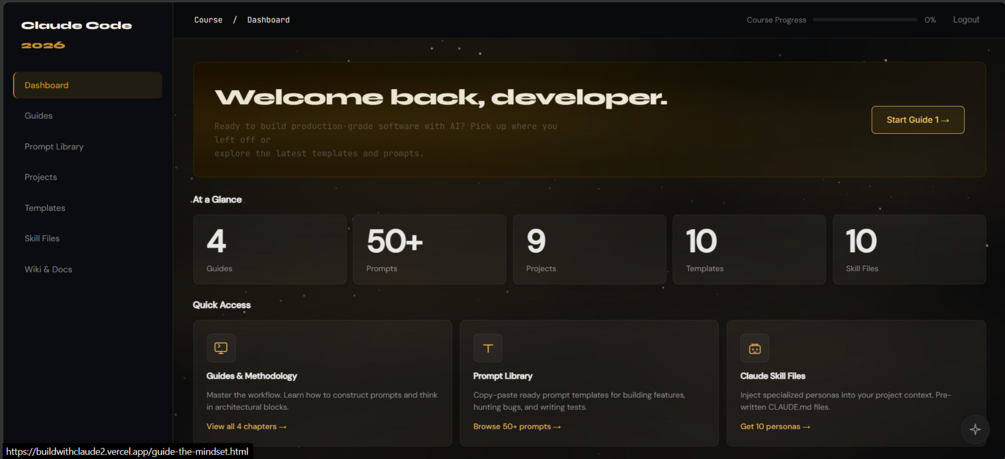Open the sparkle assistant button
This screenshot has width=1005, height=459.
click(975, 430)
